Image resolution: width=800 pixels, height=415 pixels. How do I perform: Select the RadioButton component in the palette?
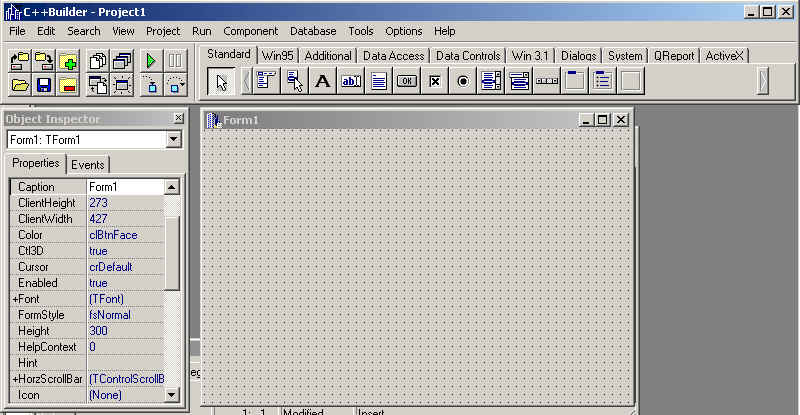[463, 81]
